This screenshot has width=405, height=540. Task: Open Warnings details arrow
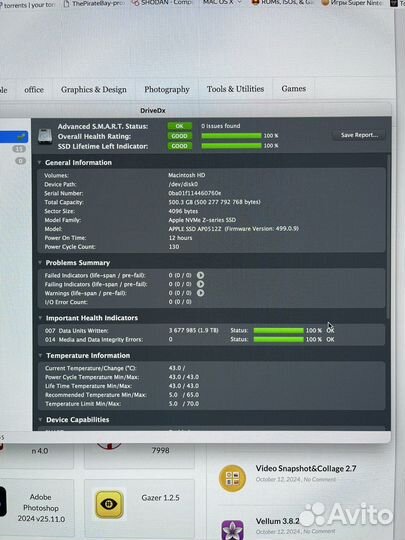[x=200, y=293]
